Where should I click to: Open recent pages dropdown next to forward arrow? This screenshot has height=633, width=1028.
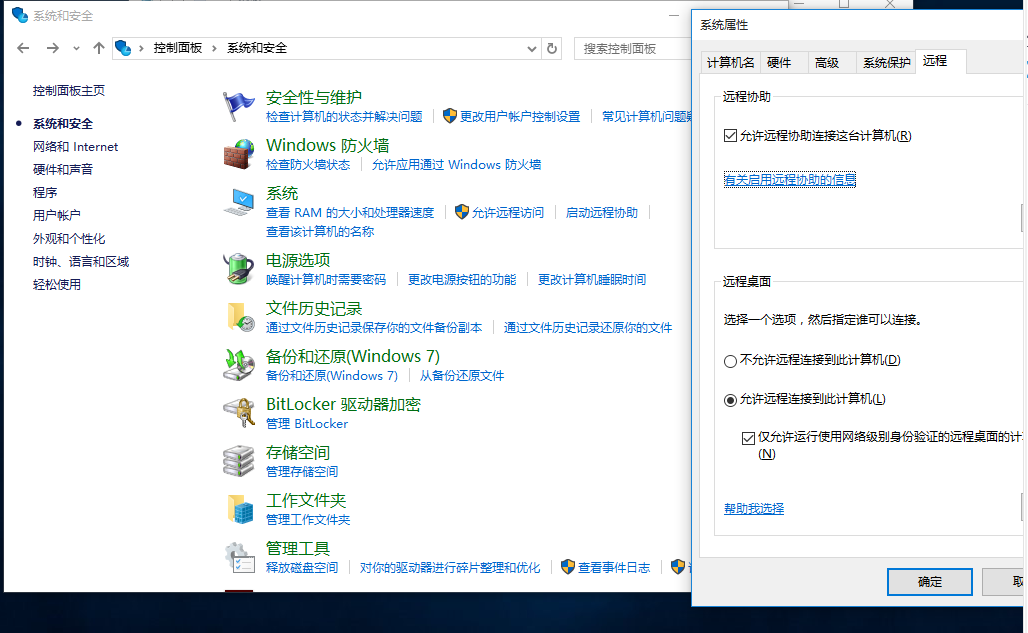(x=75, y=47)
